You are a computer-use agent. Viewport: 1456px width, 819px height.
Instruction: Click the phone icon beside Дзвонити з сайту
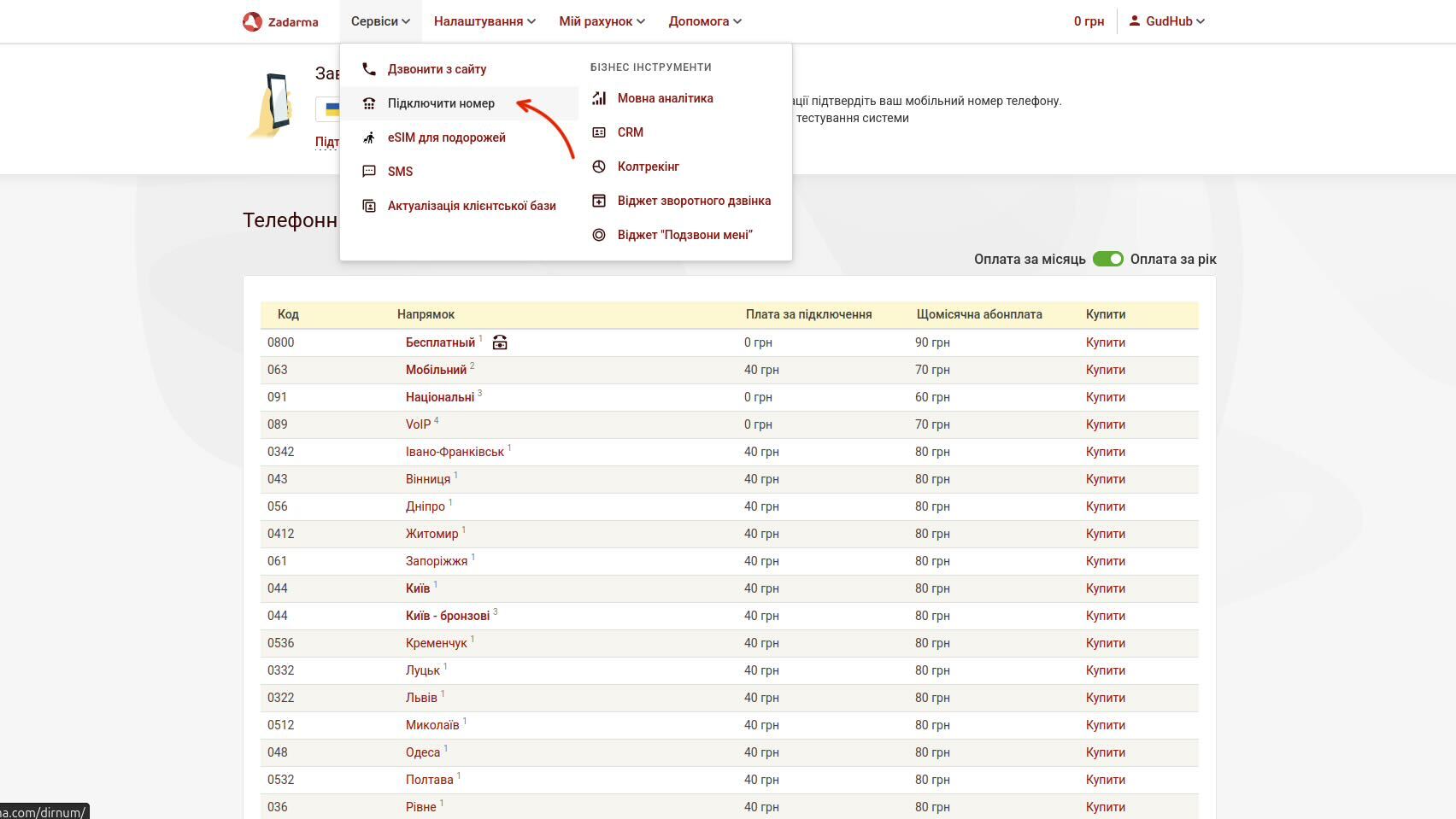click(x=369, y=69)
